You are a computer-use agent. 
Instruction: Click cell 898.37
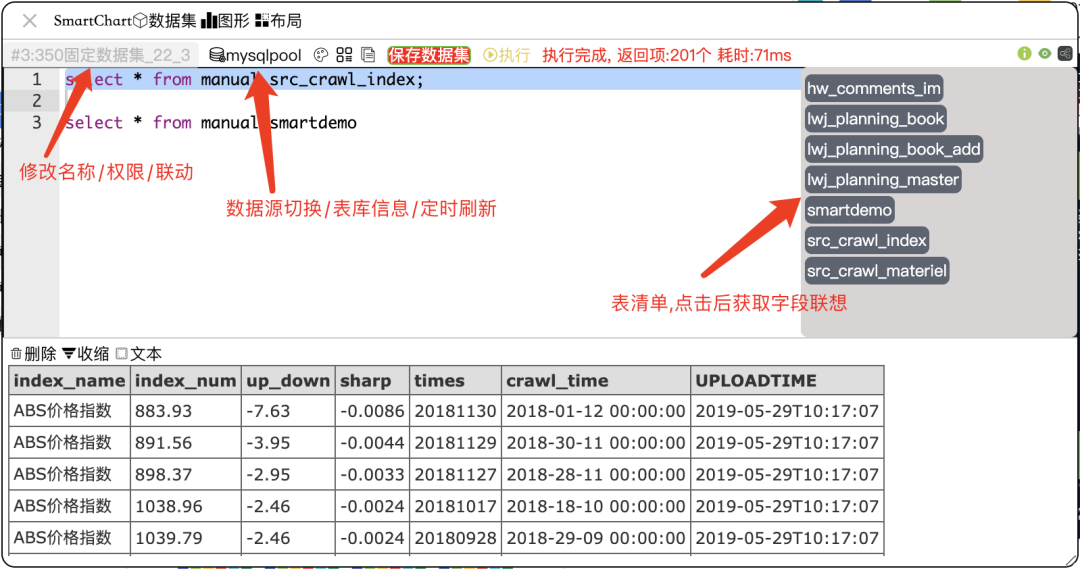186,475
